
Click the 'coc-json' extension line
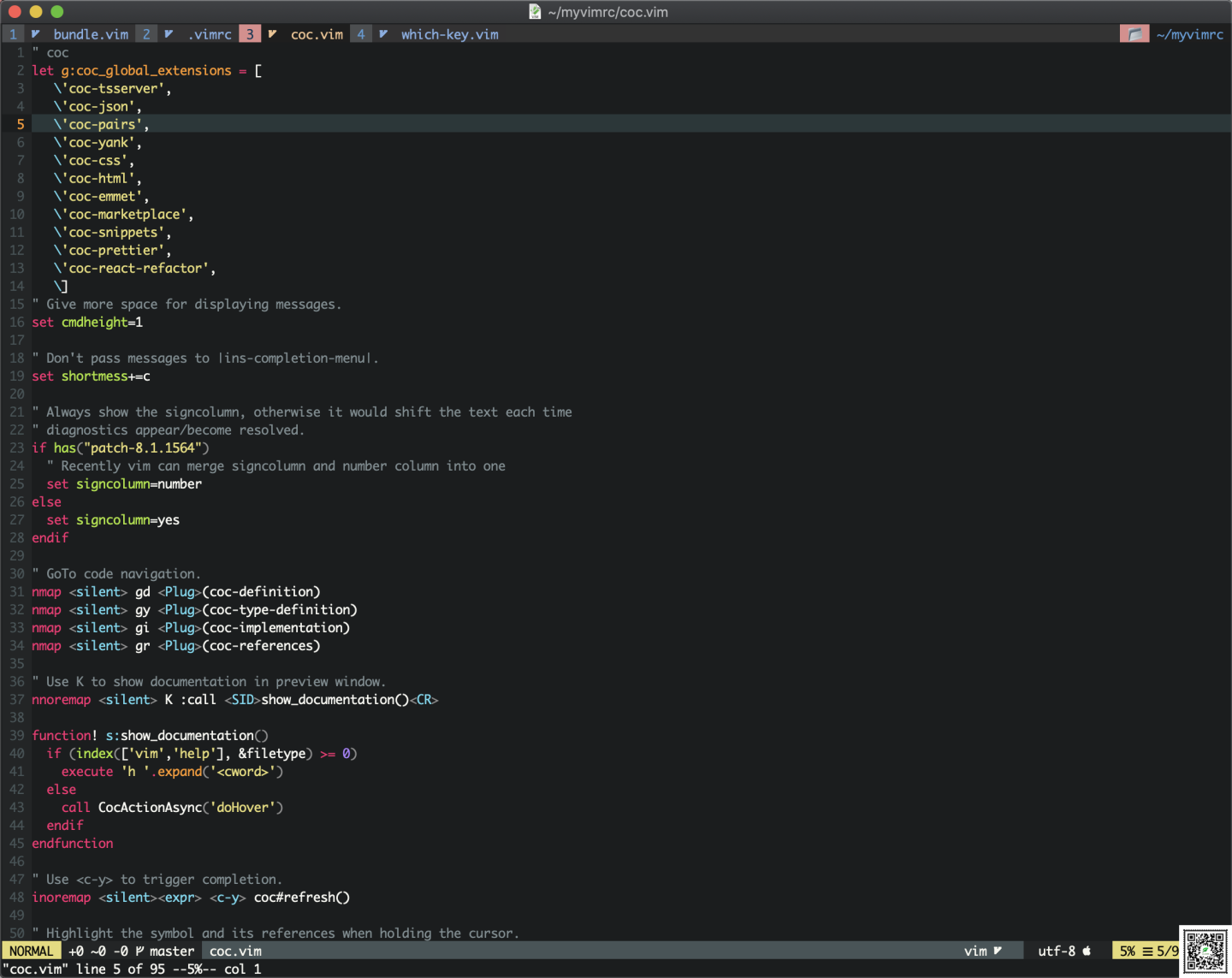(x=98, y=106)
